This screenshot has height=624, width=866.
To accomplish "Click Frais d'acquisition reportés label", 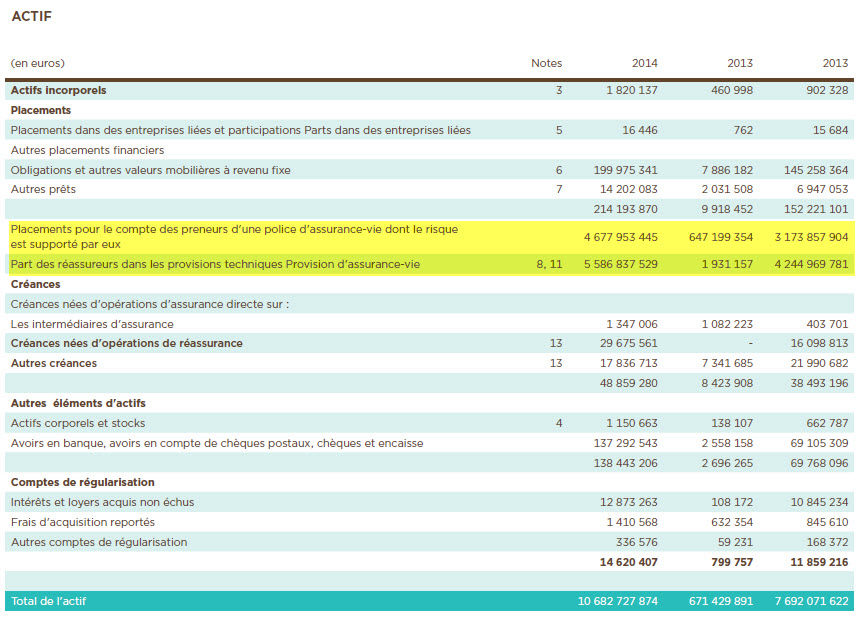I will 83,522.
